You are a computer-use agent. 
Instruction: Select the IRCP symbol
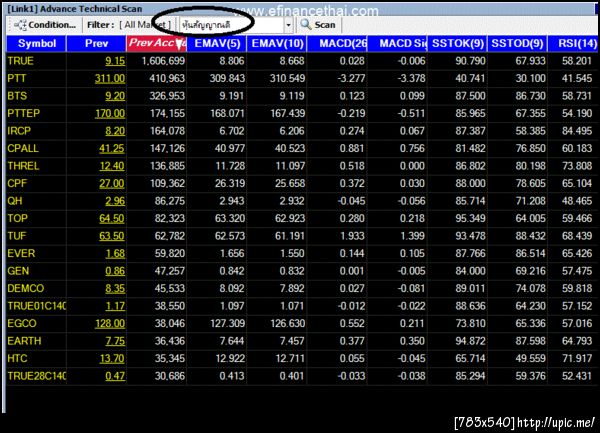tap(19, 131)
